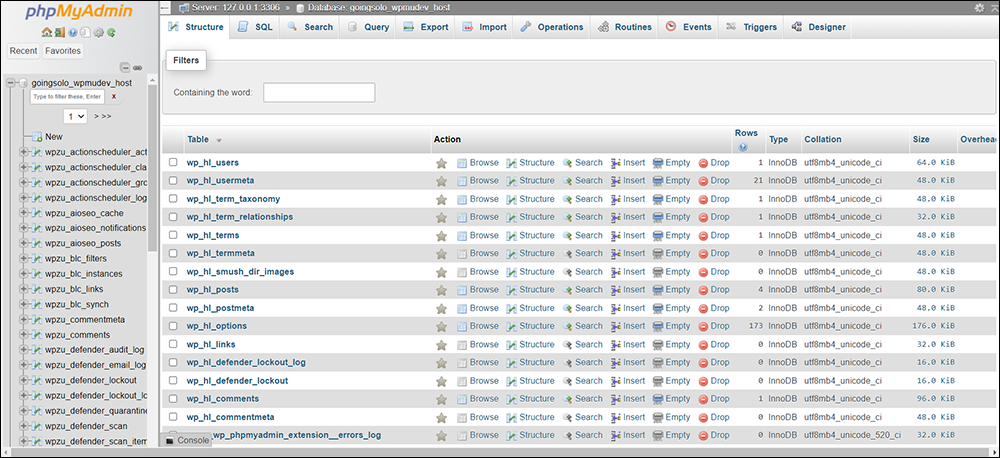Image resolution: width=1000 pixels, height=458 pixels.
Task: Go to the Operations tab
Action: 551,27
